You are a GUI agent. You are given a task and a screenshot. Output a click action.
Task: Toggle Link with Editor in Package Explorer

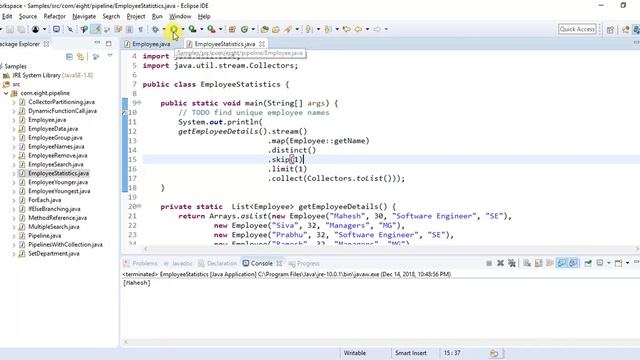click(80, 57)
